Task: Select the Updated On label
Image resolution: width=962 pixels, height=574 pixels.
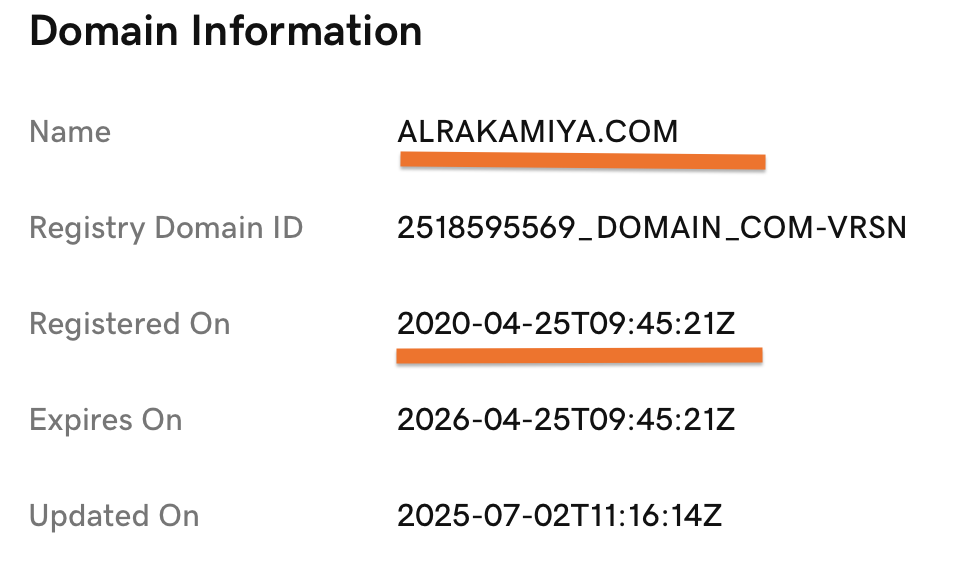Action: [114, 516]
